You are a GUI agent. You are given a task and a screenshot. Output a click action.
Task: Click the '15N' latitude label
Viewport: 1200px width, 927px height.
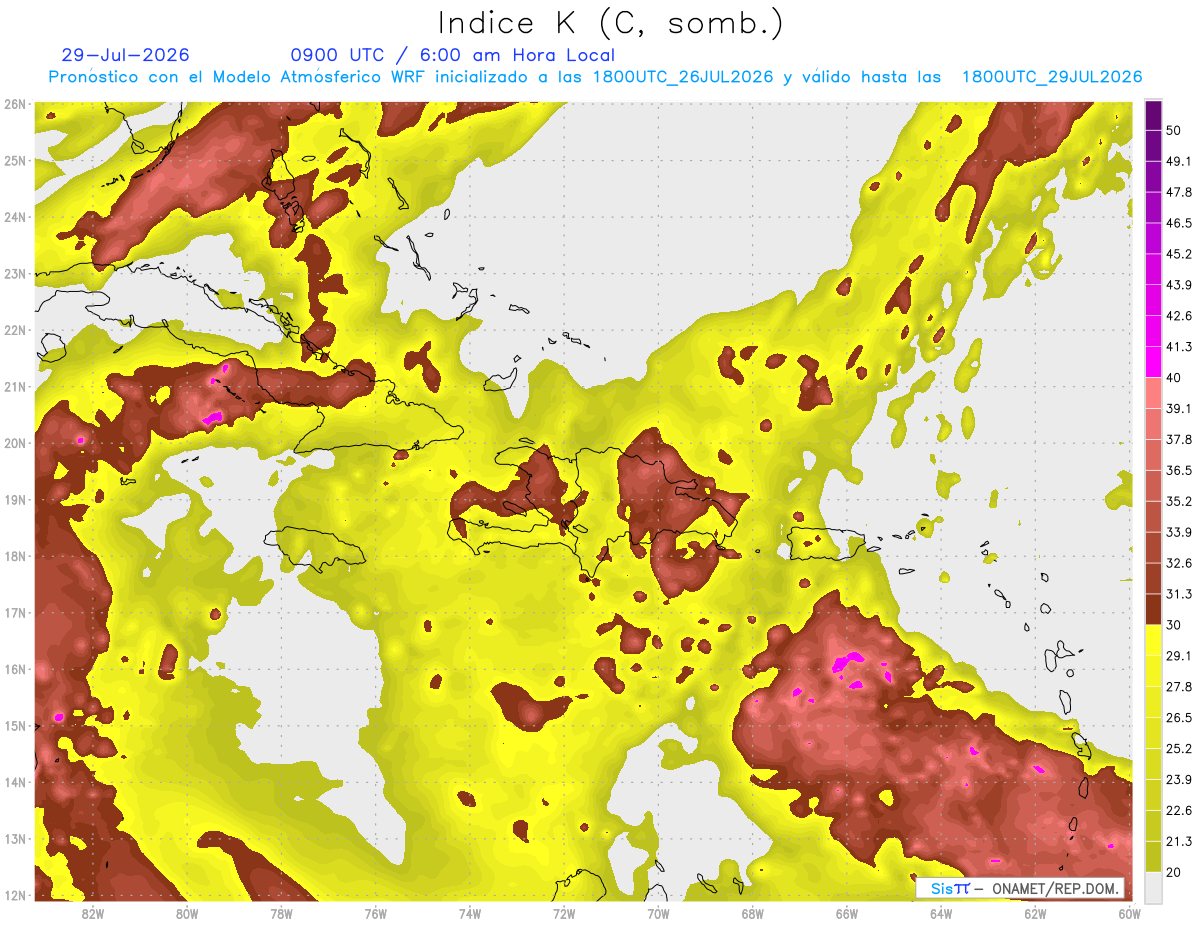point(15,726)
